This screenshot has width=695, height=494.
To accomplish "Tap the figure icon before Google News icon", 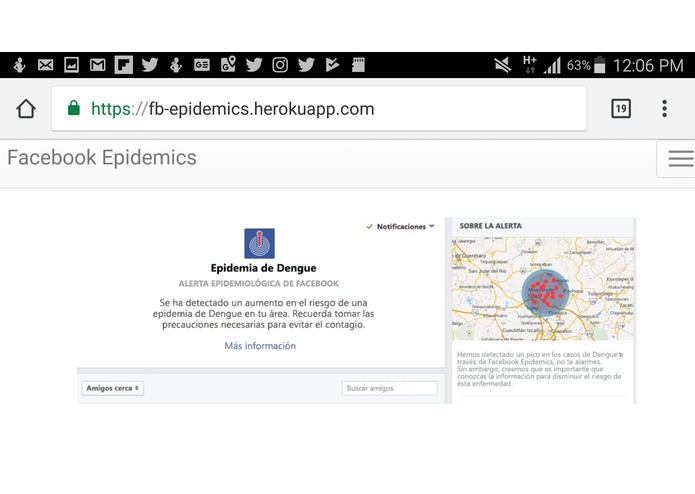I will click(x=176, y=65).
